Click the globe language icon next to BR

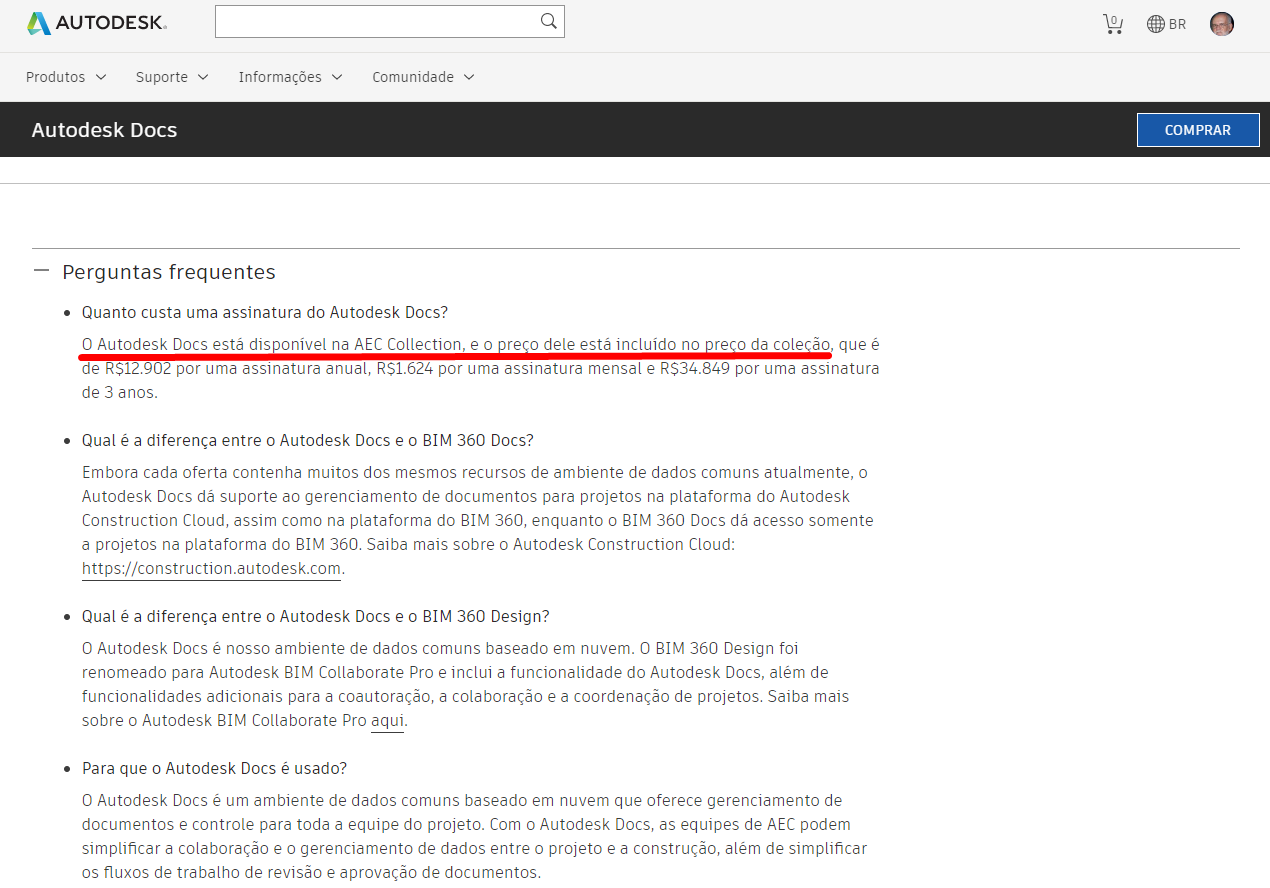pos(1156,23)
